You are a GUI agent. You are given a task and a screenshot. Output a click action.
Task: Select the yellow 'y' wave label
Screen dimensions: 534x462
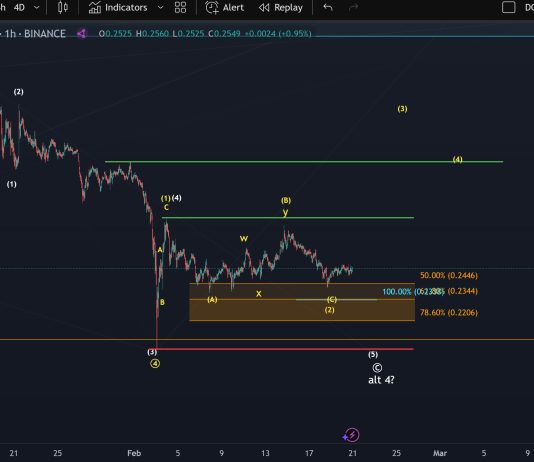point(285,212)
